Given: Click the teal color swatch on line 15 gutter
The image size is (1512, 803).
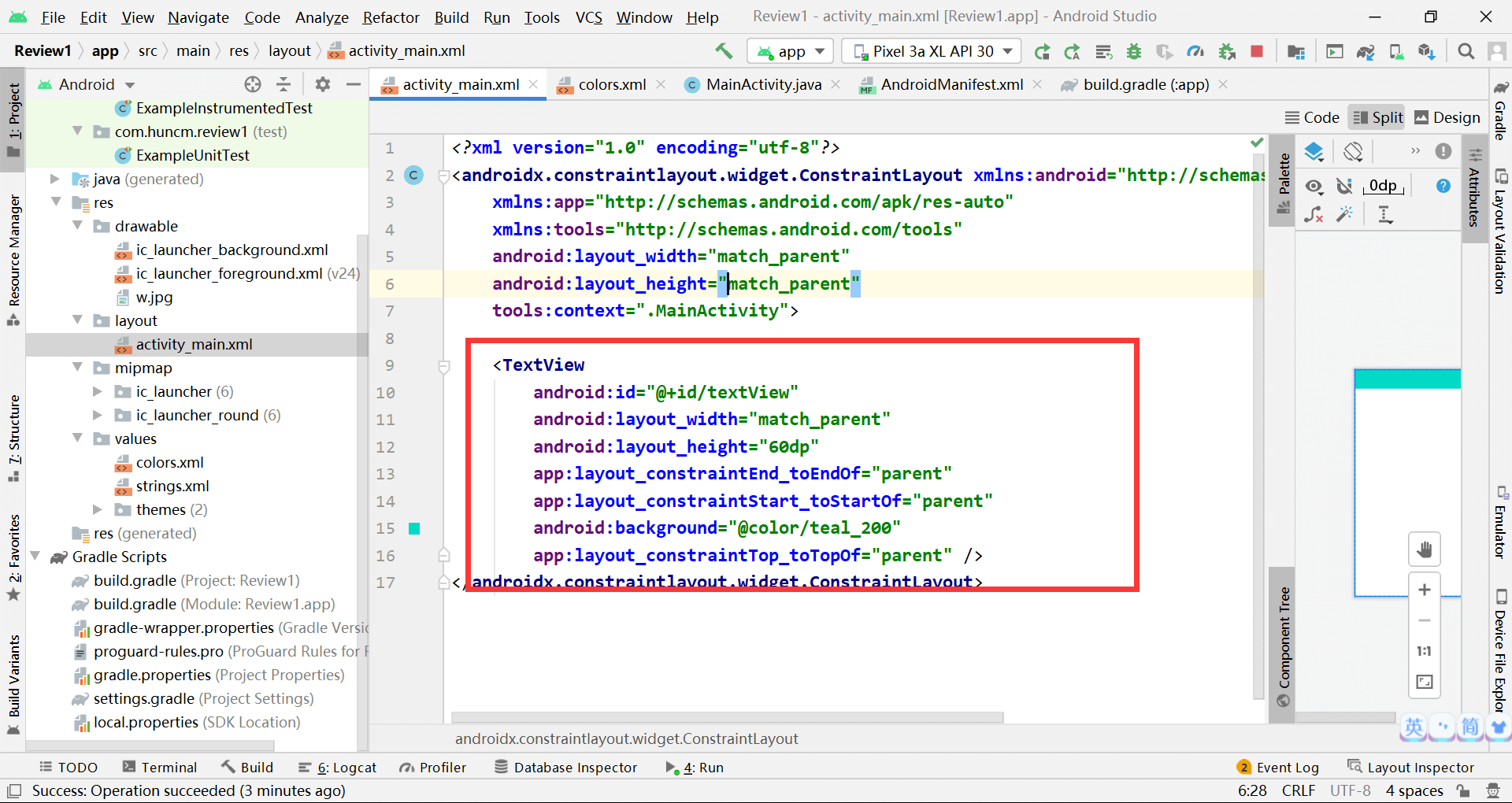Looking at the screenshot, I should click(x=414, y=528).
